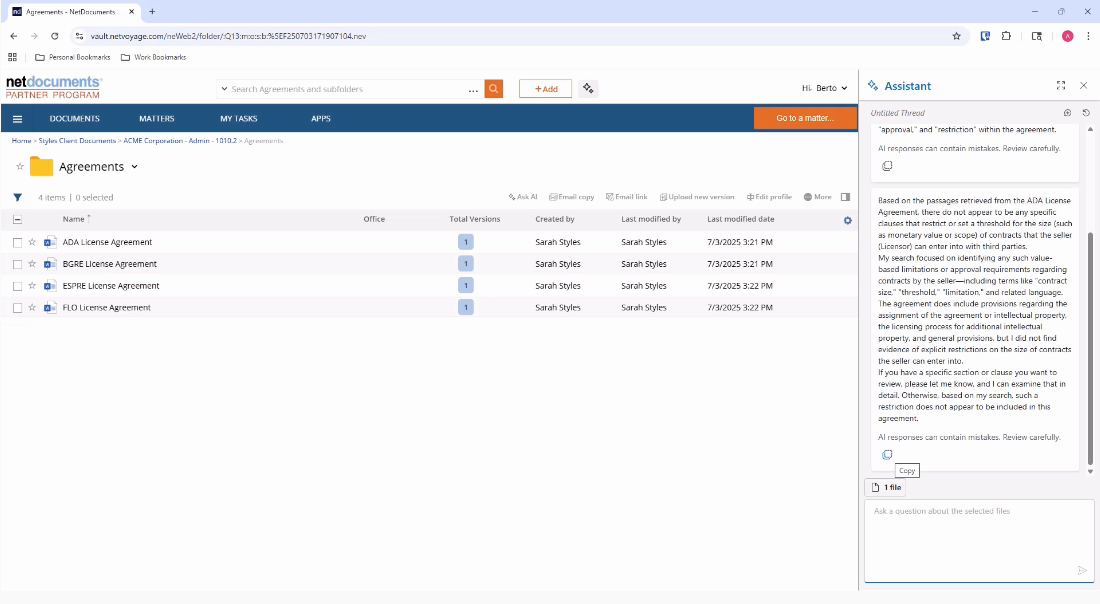Open the MATTERS menu
The width and height of the screenshot is (1100, 604).
(x=156, y=119)
